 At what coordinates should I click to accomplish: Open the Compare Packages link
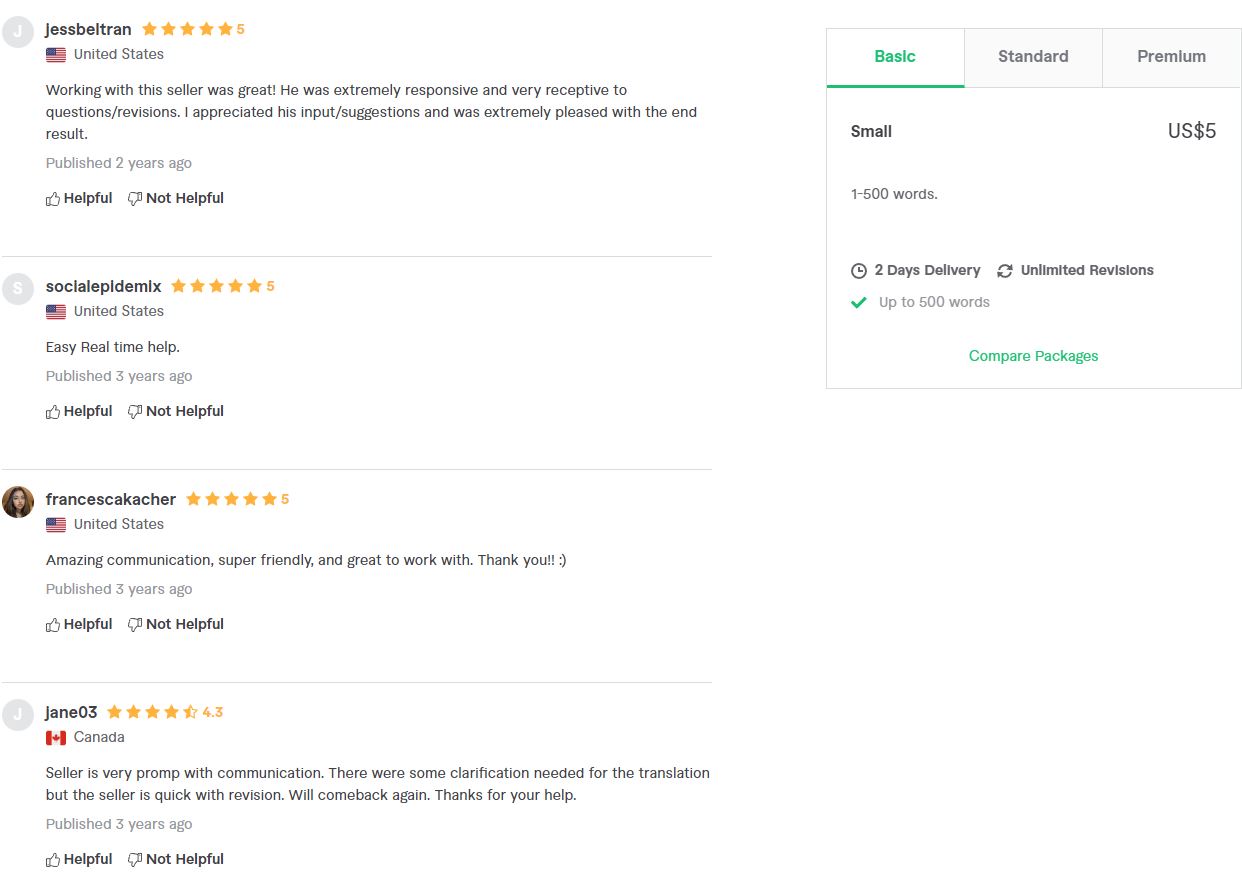click(x=1033, y=356)
